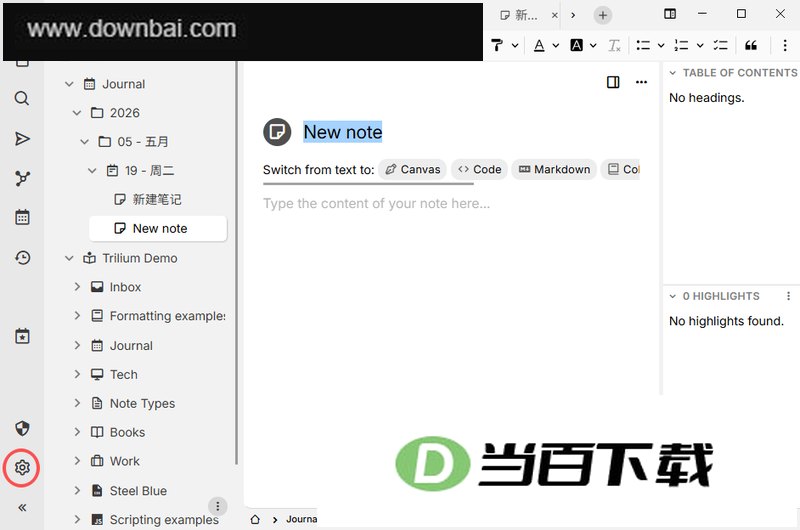800x530 pixels.
Task: Click the format painter toolbar icon
Action: tap(497, 45)
